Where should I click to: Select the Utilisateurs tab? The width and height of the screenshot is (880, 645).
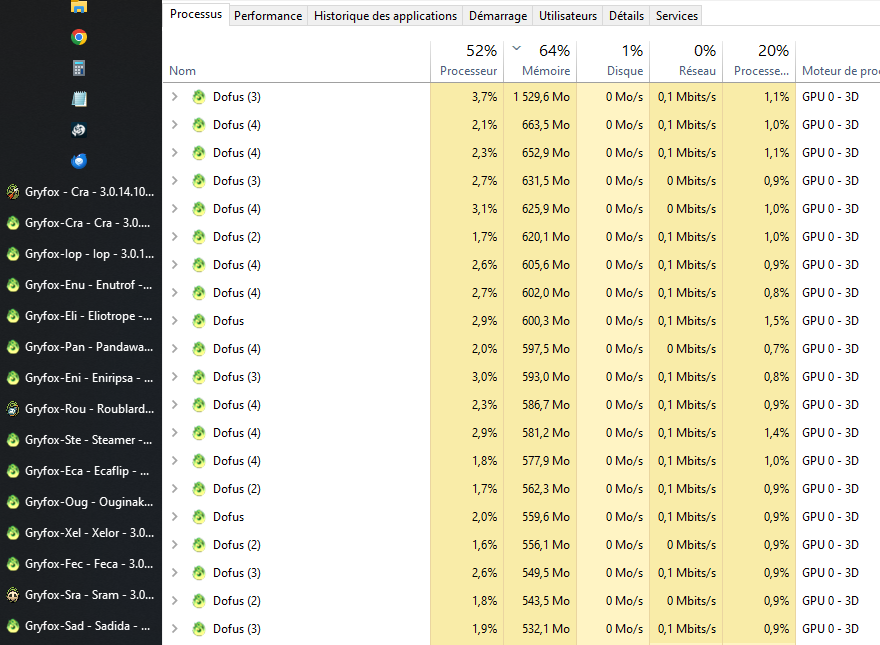[x=567, y=16]
